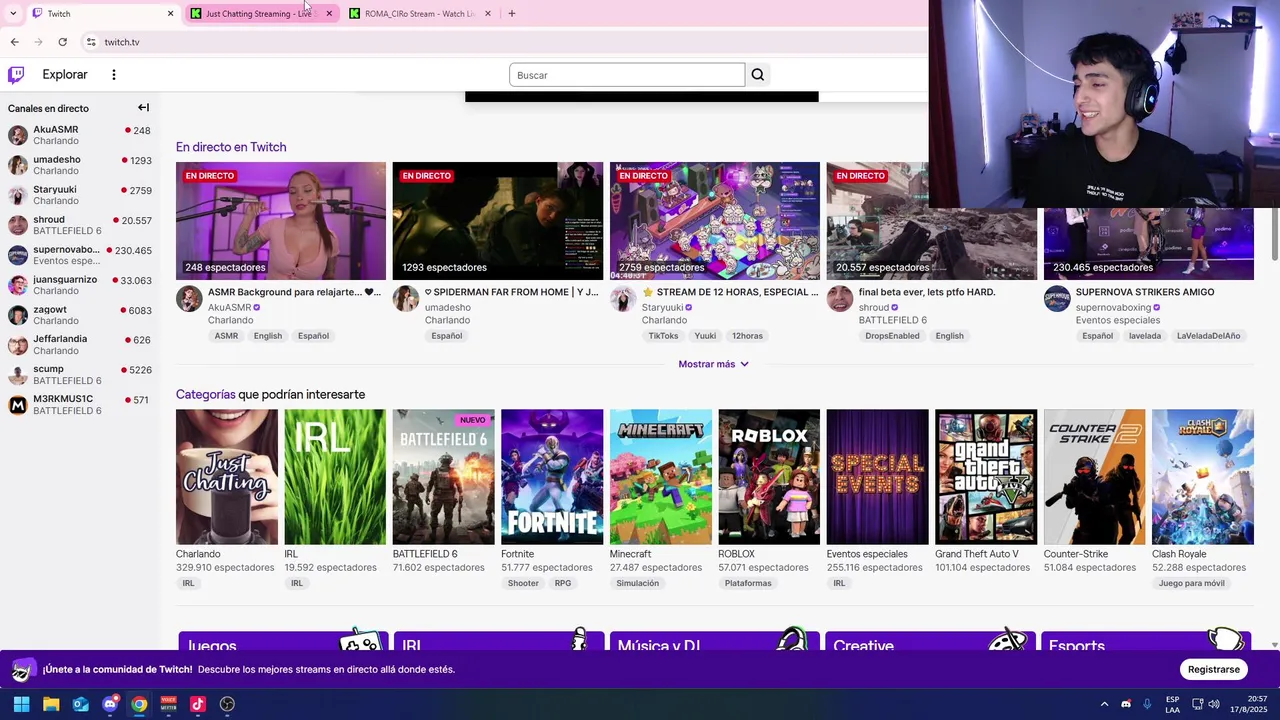This screenshot has height=720, width=1280.
Task: Open Just Chatting category cover
Action: click(227, 477)
